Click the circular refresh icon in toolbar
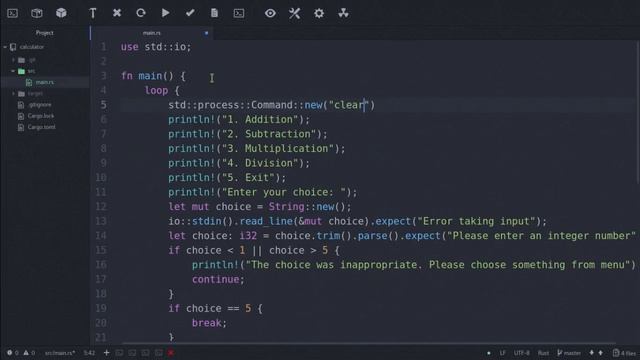Screen dimensions: 640x360 pos(141,13)
